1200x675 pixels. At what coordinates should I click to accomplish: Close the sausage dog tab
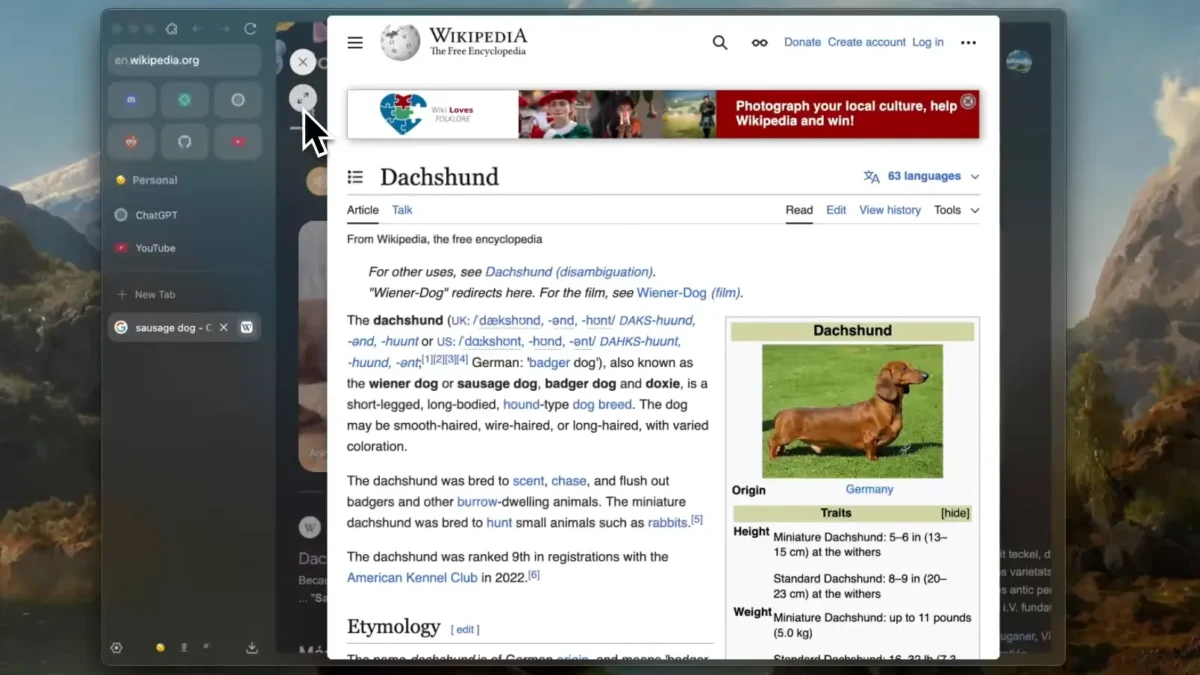(224, 327)
